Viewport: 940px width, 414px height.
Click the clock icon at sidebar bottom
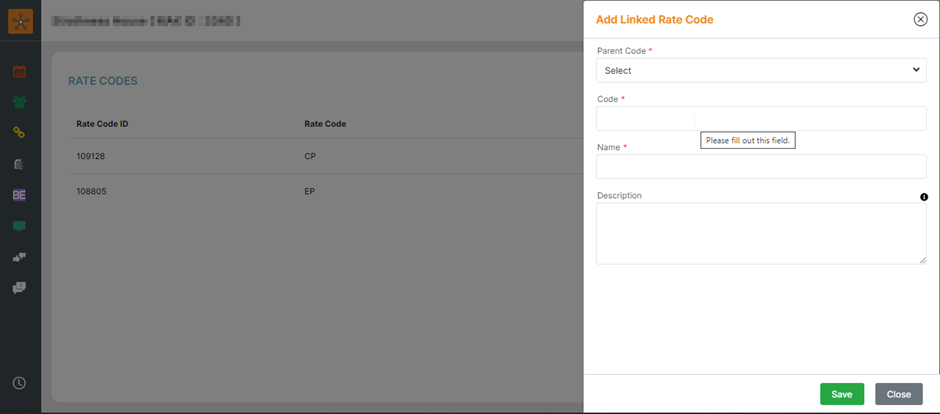coord(19,383)
